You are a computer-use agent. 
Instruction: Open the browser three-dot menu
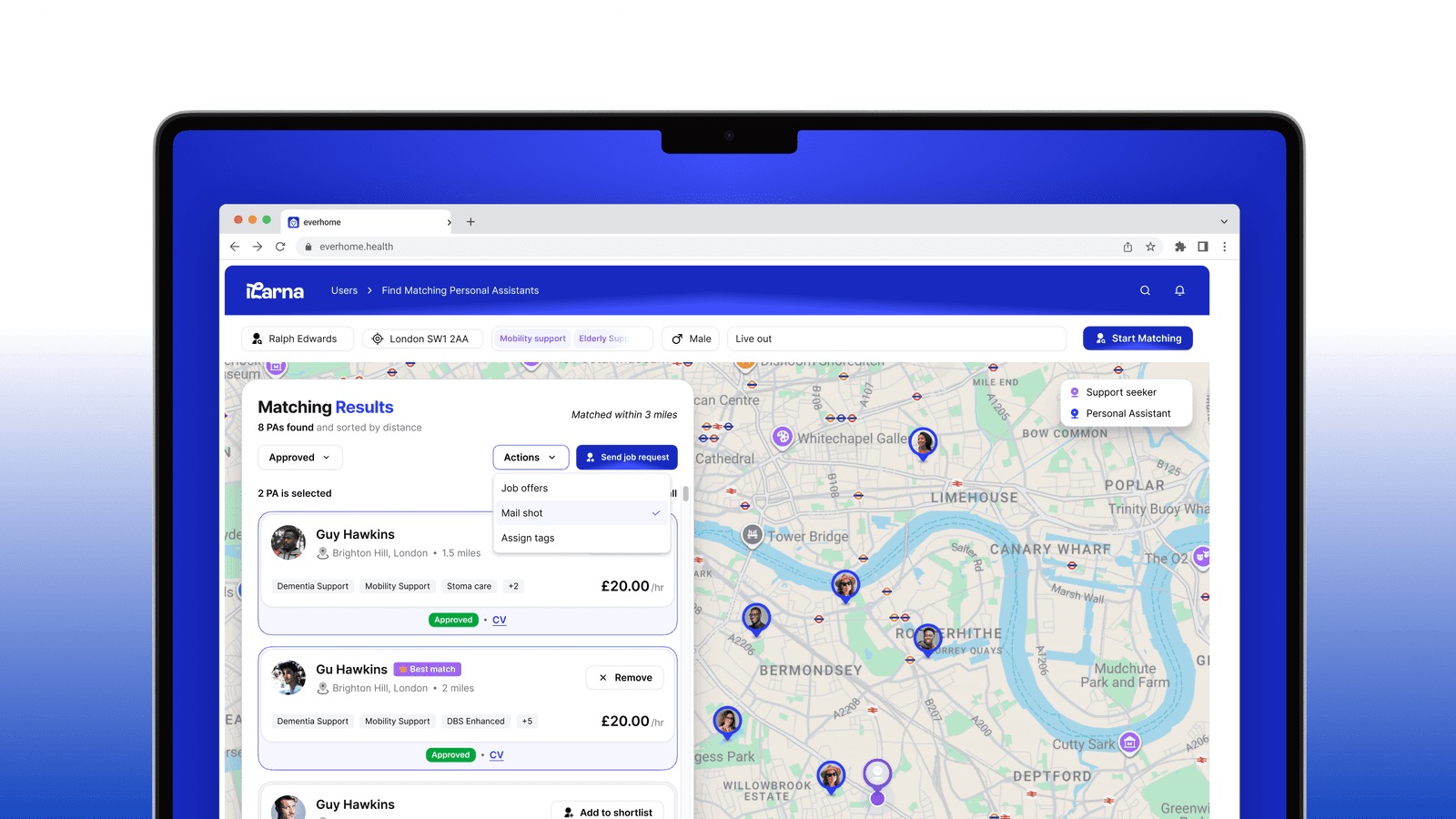point(1224,247)
